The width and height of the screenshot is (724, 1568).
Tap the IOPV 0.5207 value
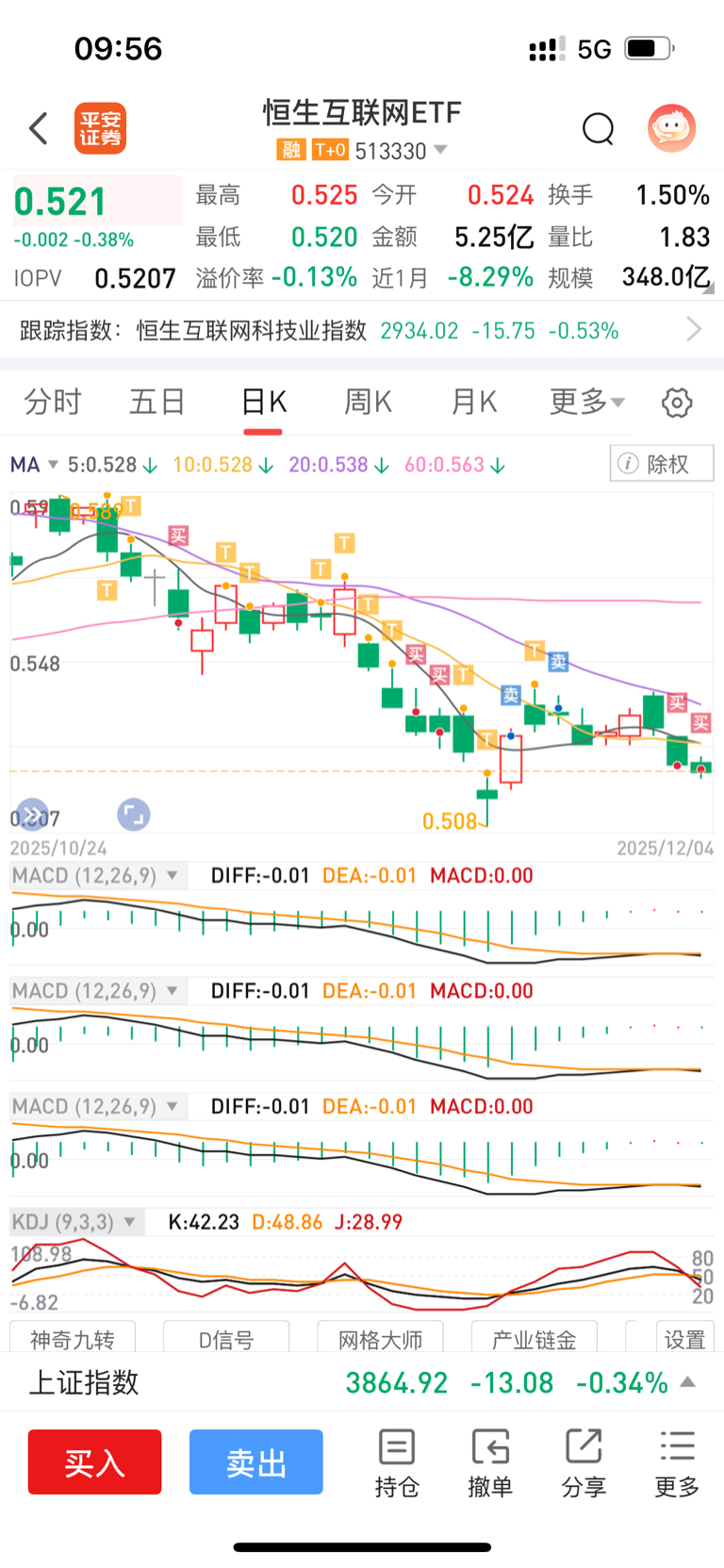pos(135,278)
